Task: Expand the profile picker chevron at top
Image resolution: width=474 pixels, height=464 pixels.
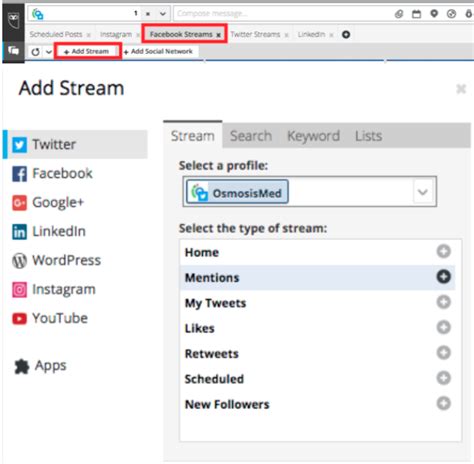Action: 163,14
